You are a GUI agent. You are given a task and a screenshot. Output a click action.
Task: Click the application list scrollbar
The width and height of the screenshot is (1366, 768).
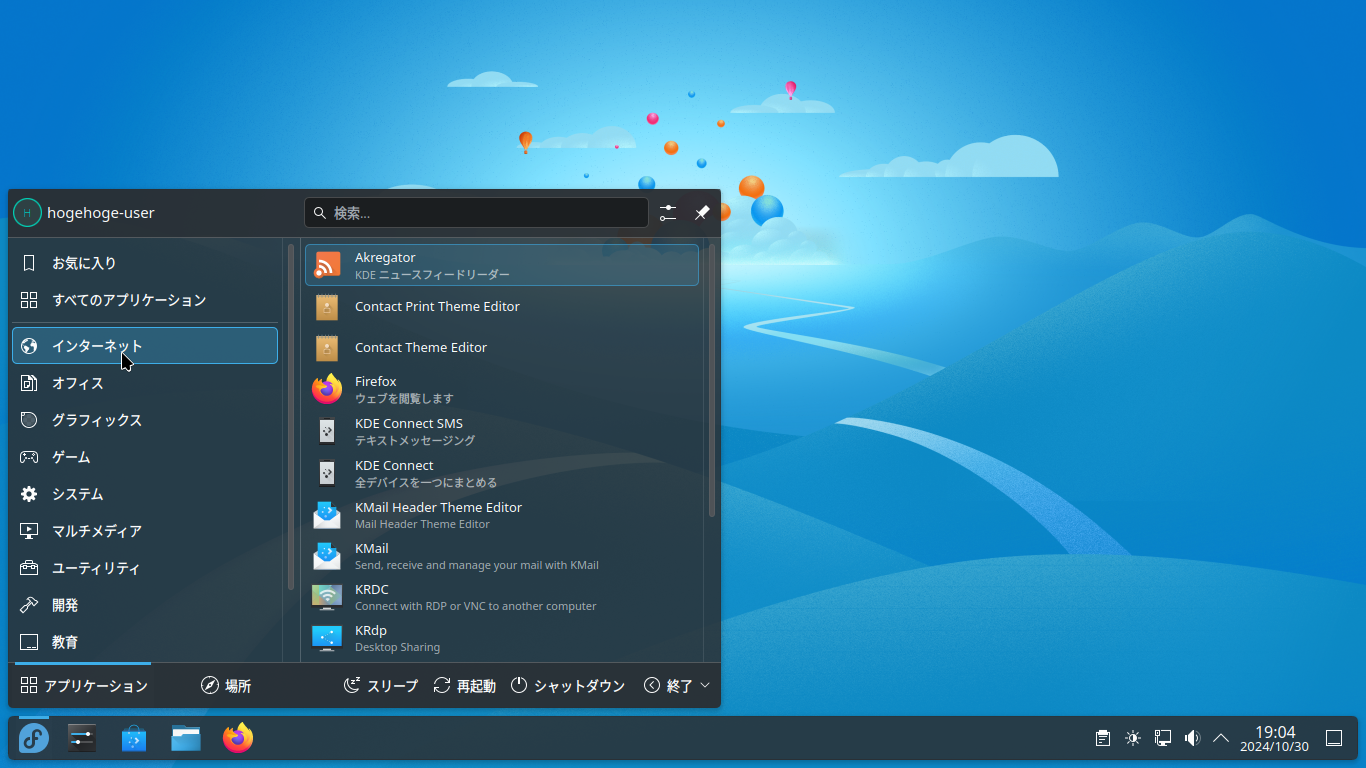[x=712, y=381]
